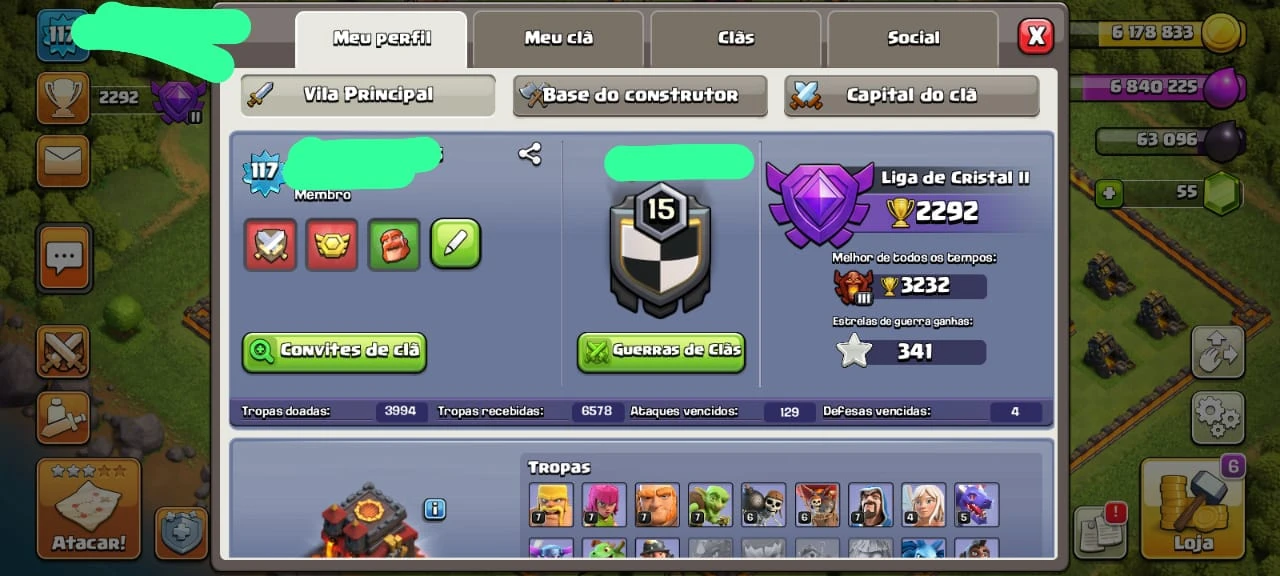1280x576 pixels.
Task: Click the Convites de clã button
Action: [x=335, y=352]
